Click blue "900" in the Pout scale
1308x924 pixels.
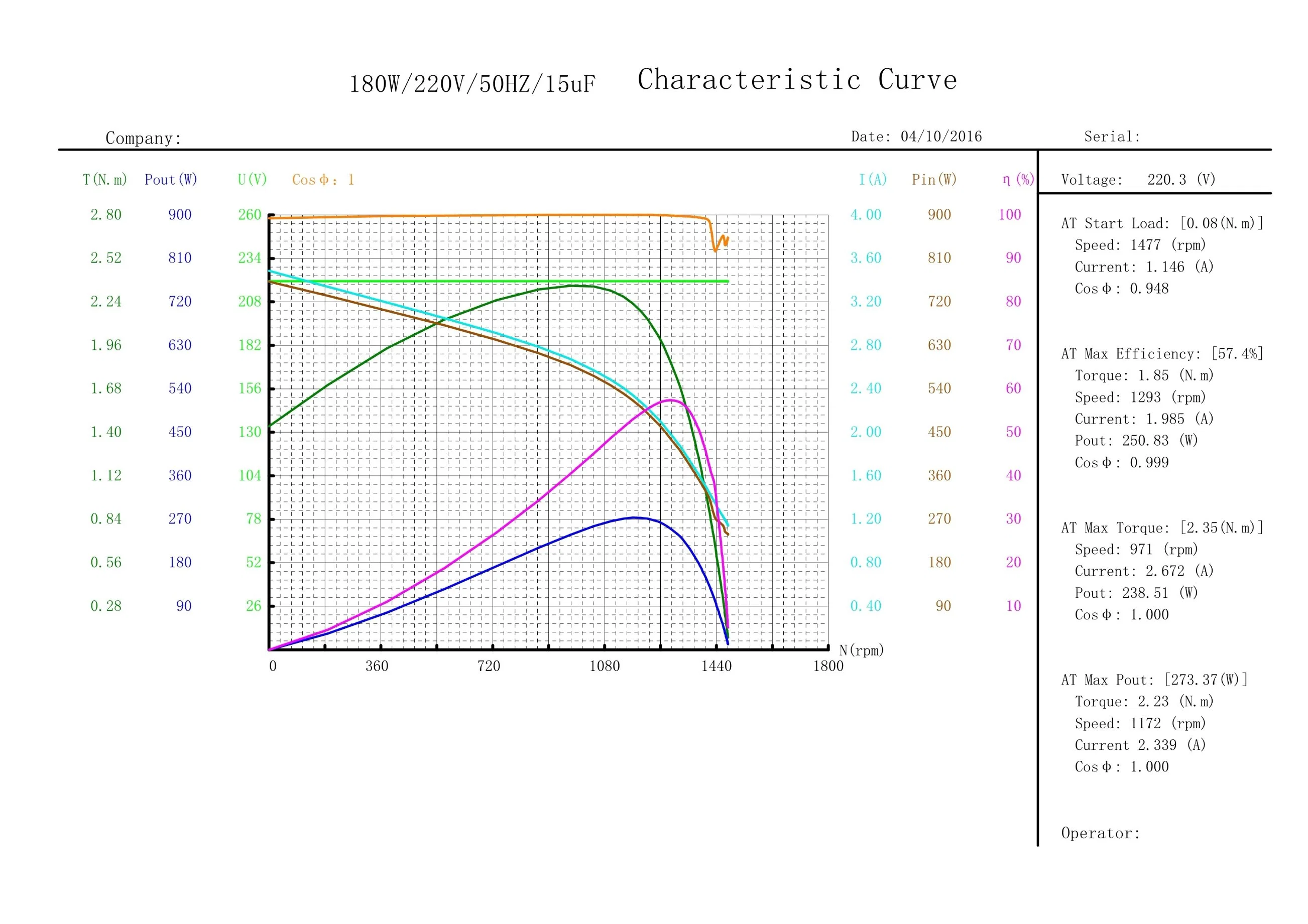(180, 215)
